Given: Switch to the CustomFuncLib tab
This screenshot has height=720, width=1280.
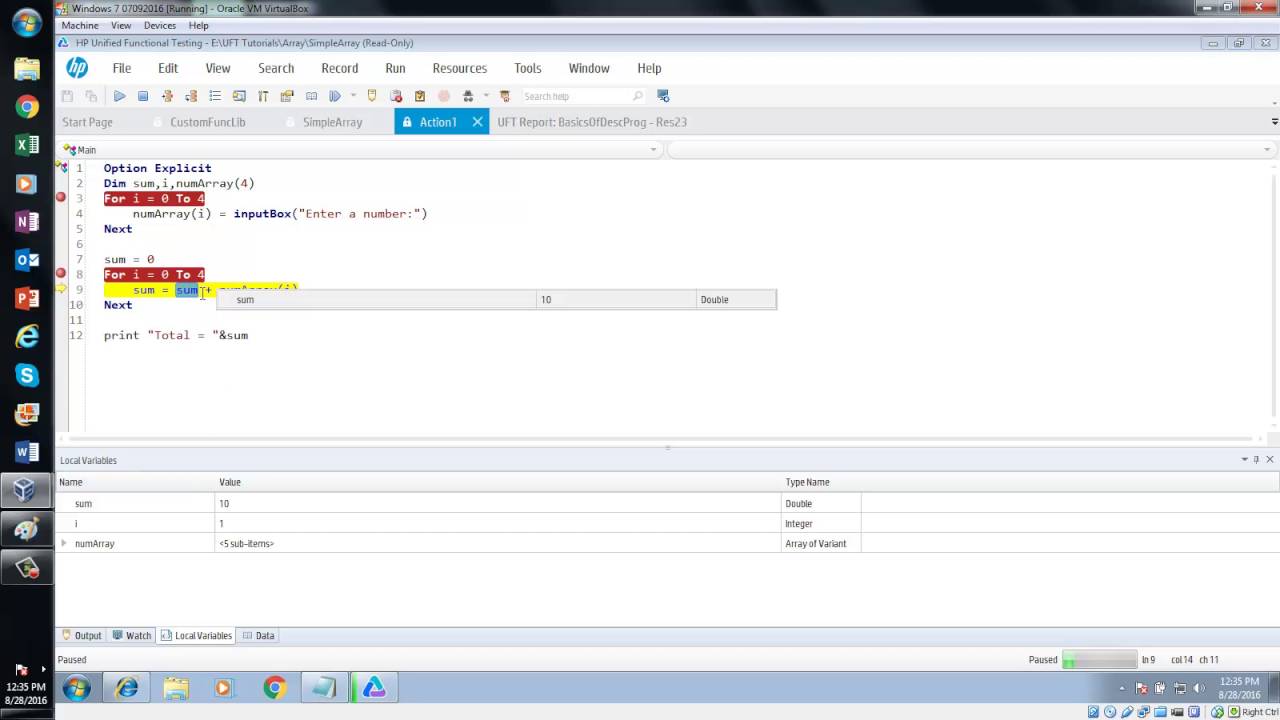Looking at the screenshot, I should (x=207, y=122).
